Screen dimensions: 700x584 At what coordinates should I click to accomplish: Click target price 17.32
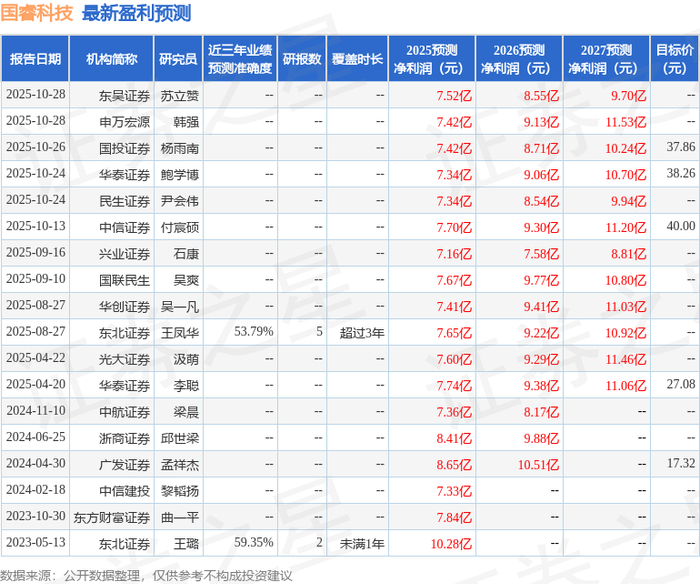click(681, 463)
